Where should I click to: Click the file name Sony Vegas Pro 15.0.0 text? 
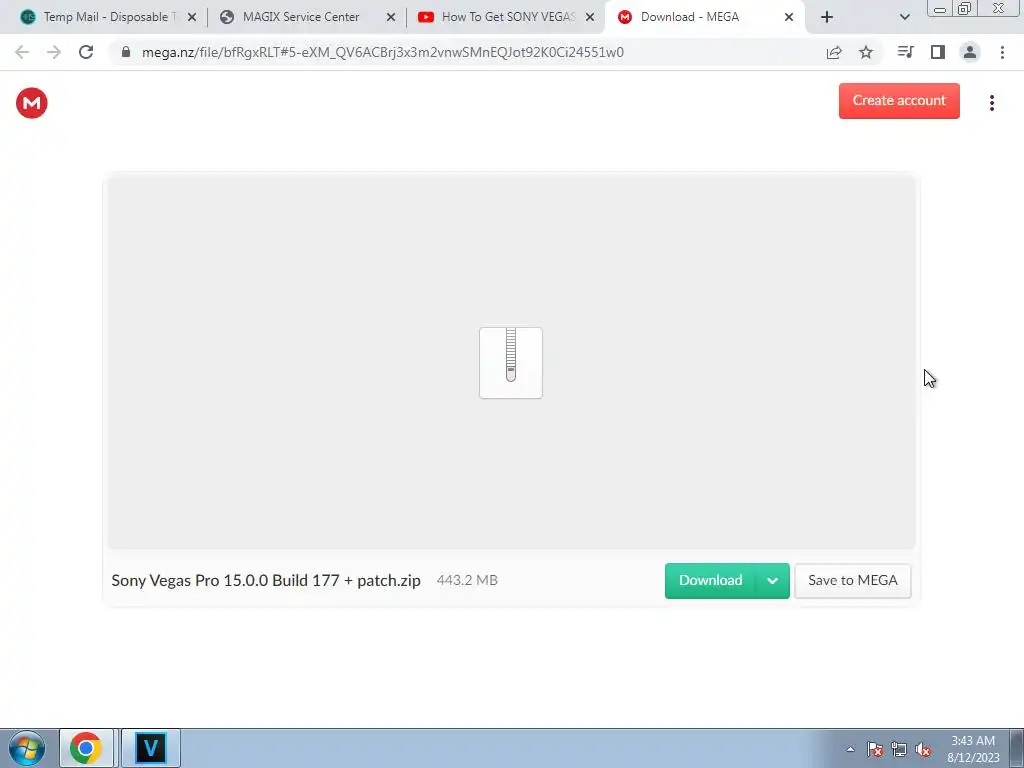[x=266, y=581]
